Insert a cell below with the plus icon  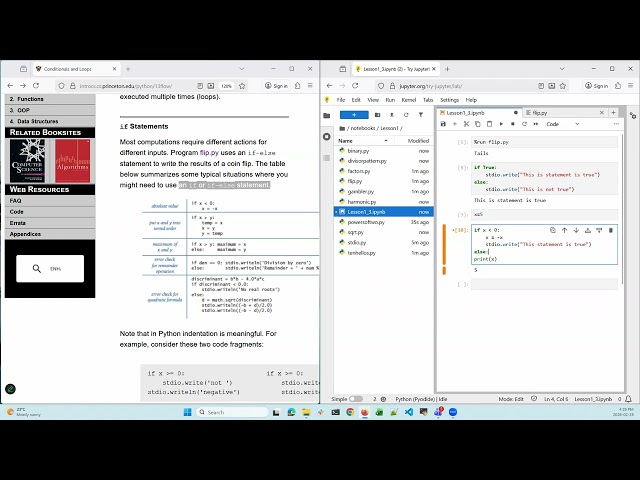455,124
